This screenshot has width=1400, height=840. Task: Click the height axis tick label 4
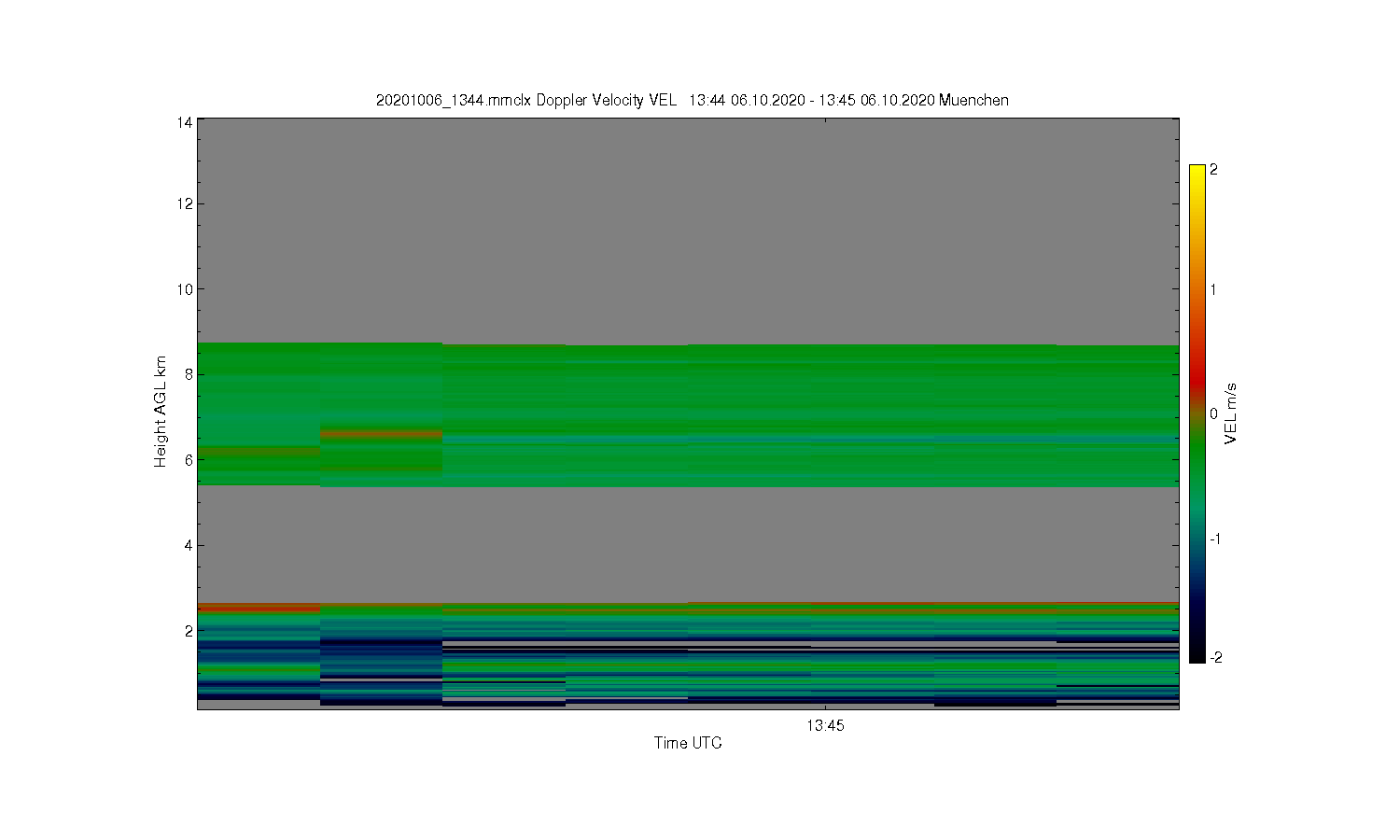click(189, 545)
